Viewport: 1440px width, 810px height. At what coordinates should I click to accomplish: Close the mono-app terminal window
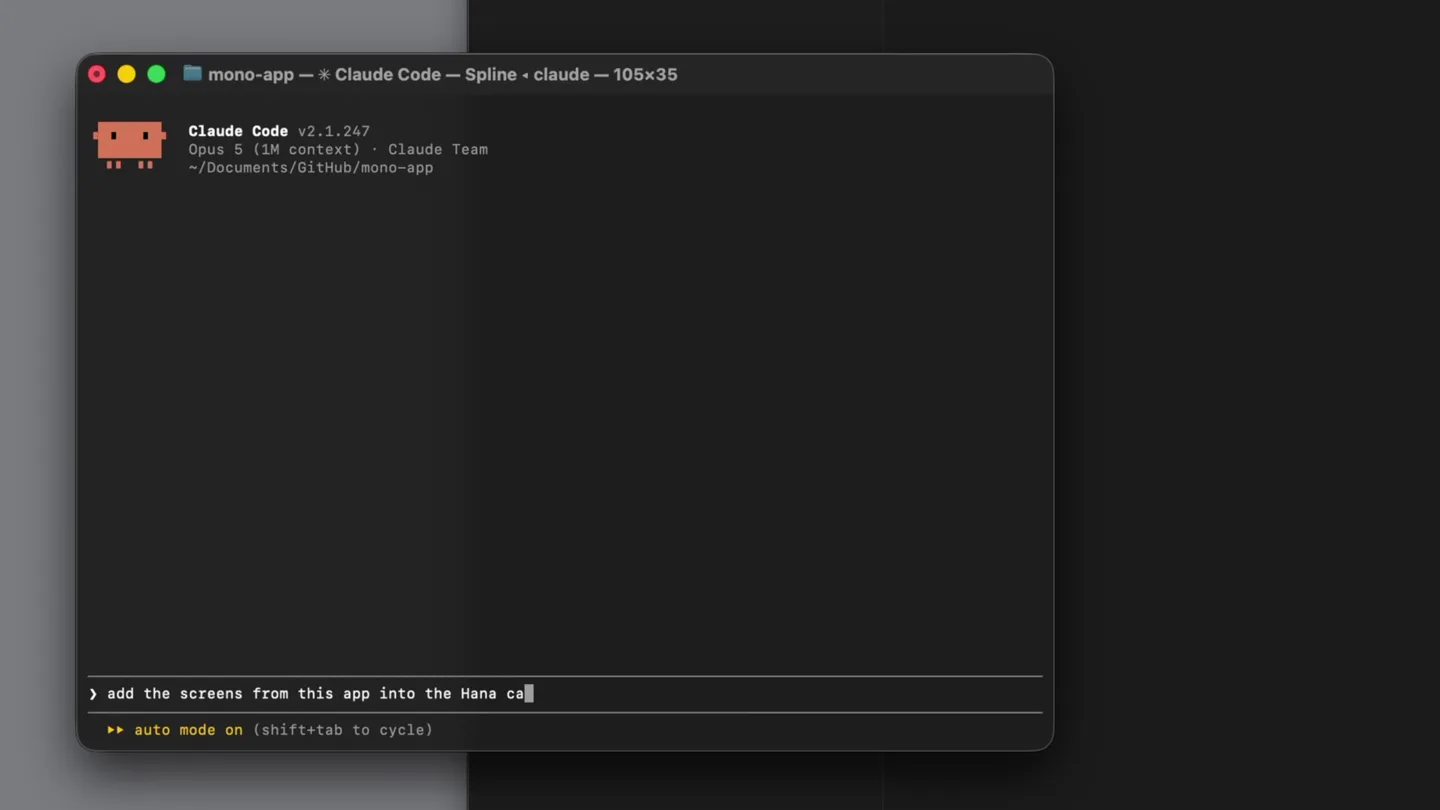(x=97, y=74)
